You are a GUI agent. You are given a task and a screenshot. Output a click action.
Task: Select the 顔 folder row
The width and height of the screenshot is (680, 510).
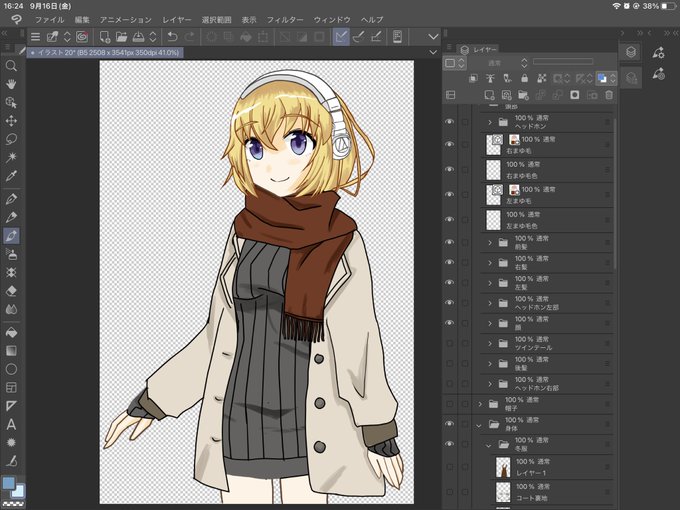546,324
